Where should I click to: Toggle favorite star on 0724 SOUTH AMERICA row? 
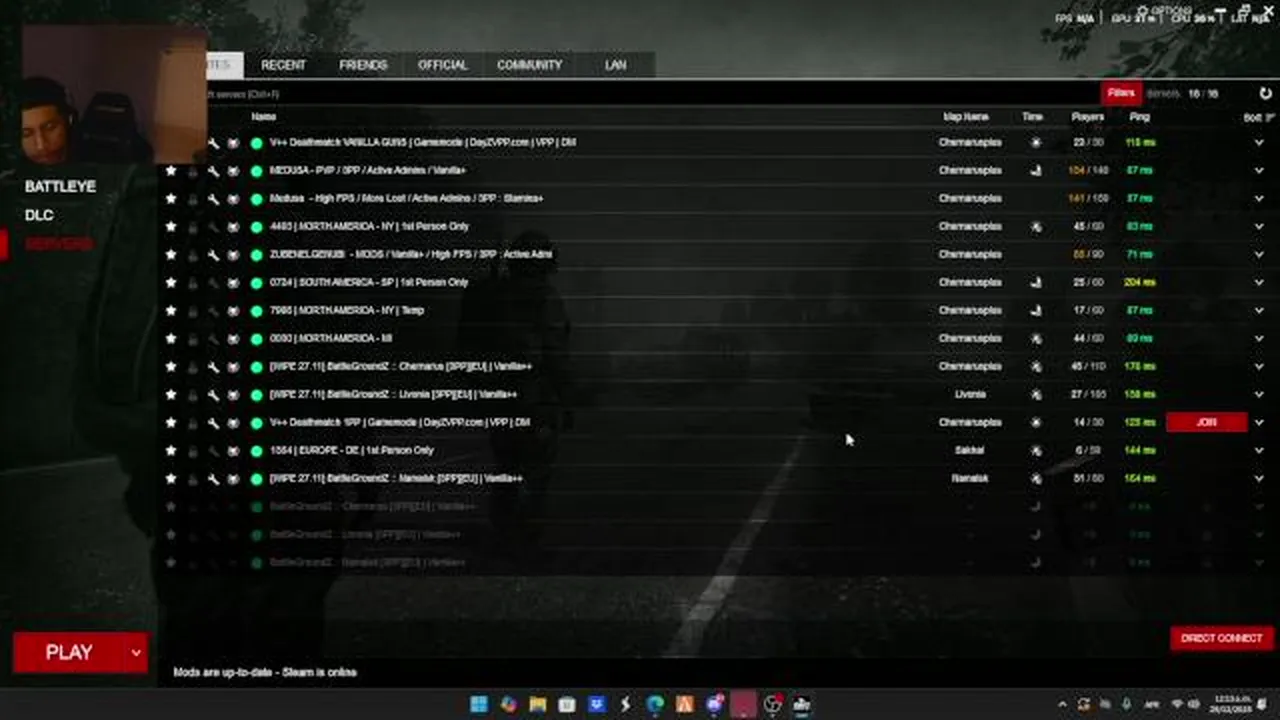[x=171, y=283]
